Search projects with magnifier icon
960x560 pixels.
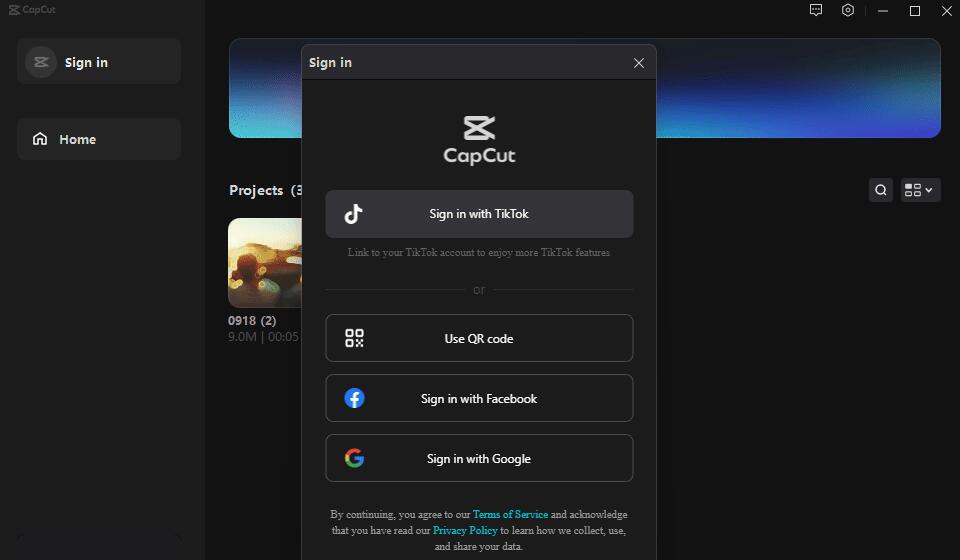[880, 190]
